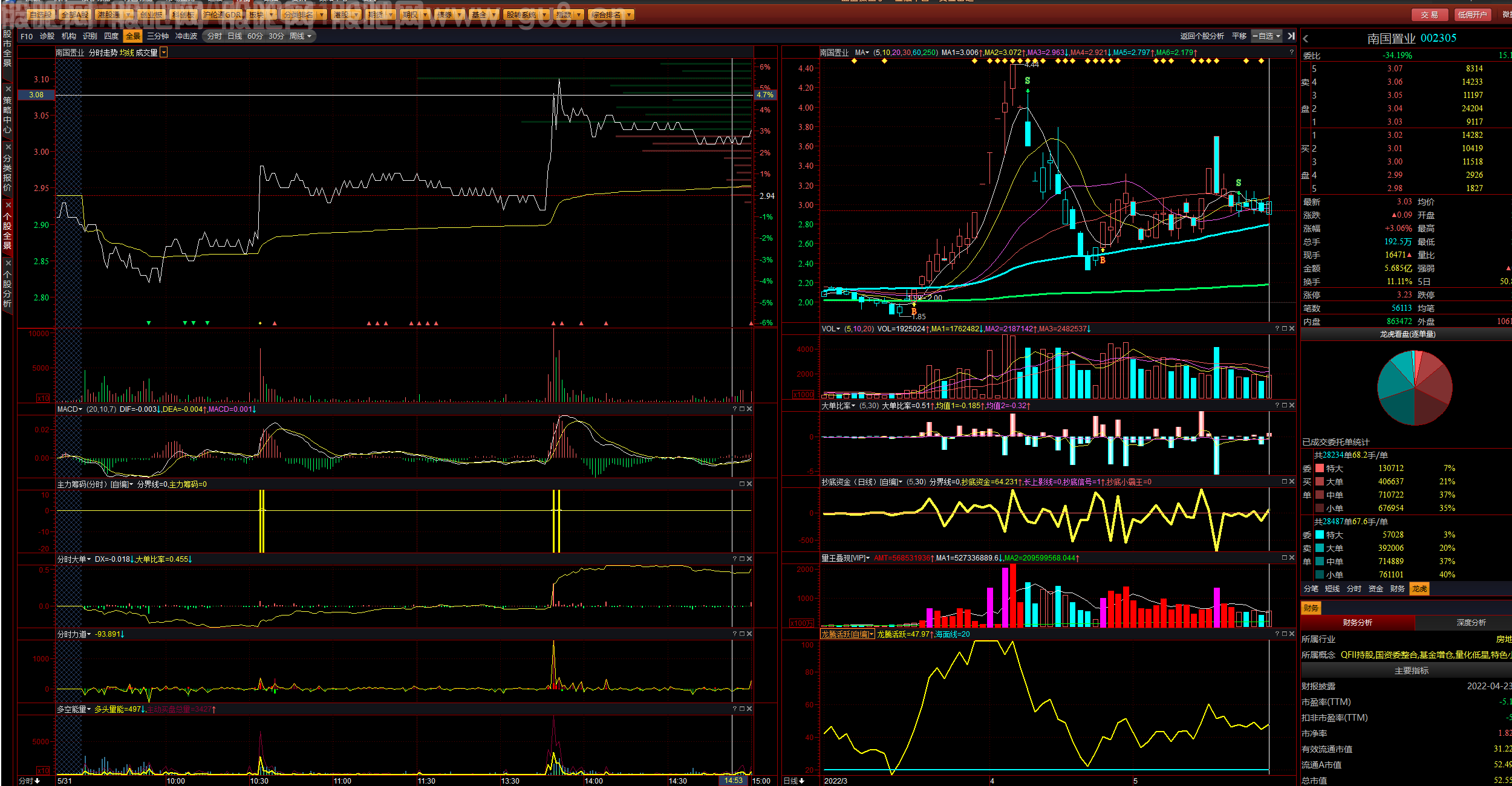Select the 全景 view tab
Viewport: 1512px width, 786px height.
(x=133, y=36)
